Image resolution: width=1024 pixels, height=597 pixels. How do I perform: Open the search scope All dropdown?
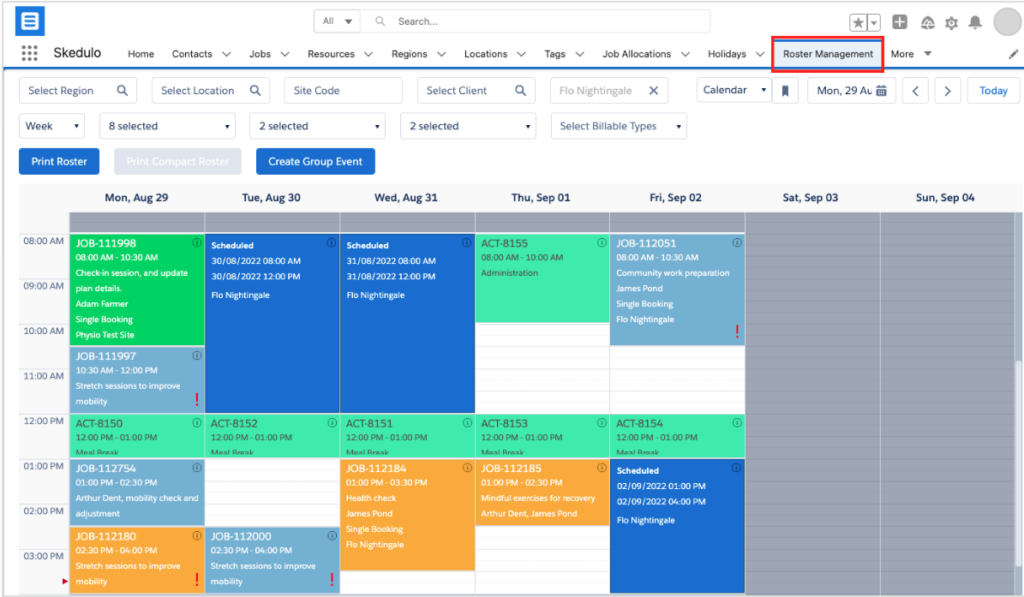tap(337, 22)
